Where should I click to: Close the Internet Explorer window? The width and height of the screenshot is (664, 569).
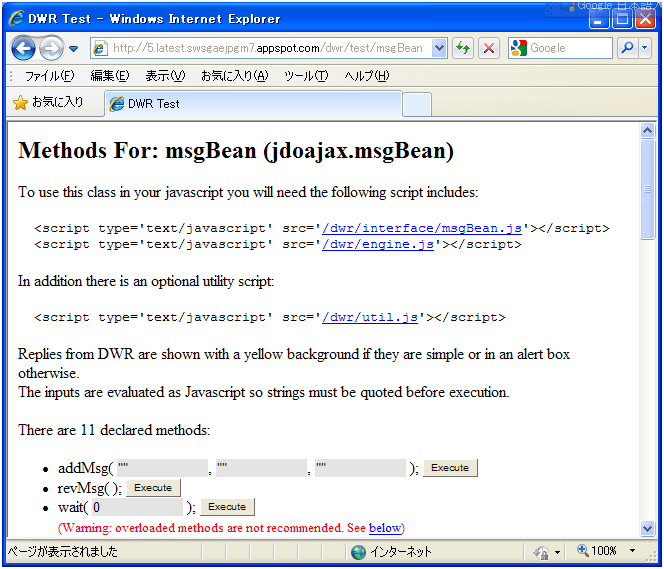tap(645, 19)
